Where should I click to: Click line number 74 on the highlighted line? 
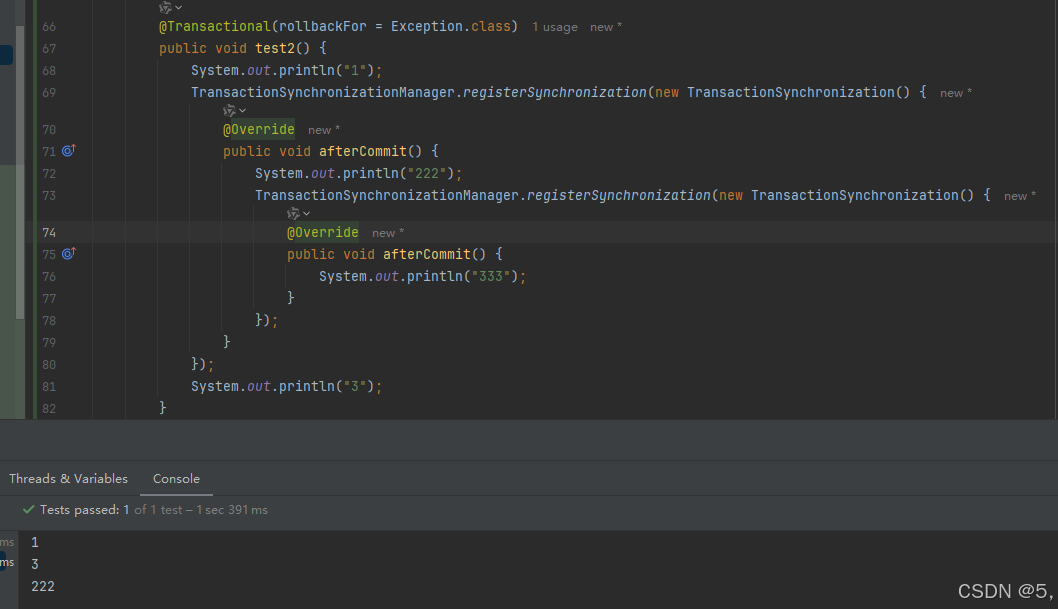(x=49, y=232)
